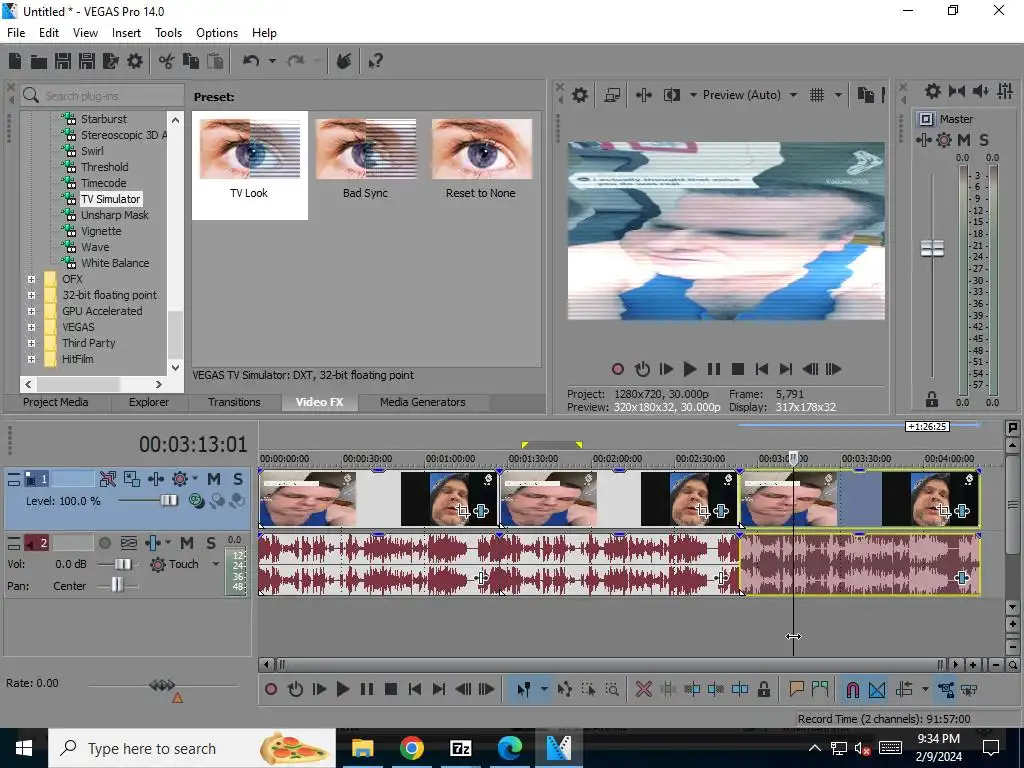The height and width of the screenshot is (768, 1024).
Task: Mute audio track 2
Action: coord(187,543)
